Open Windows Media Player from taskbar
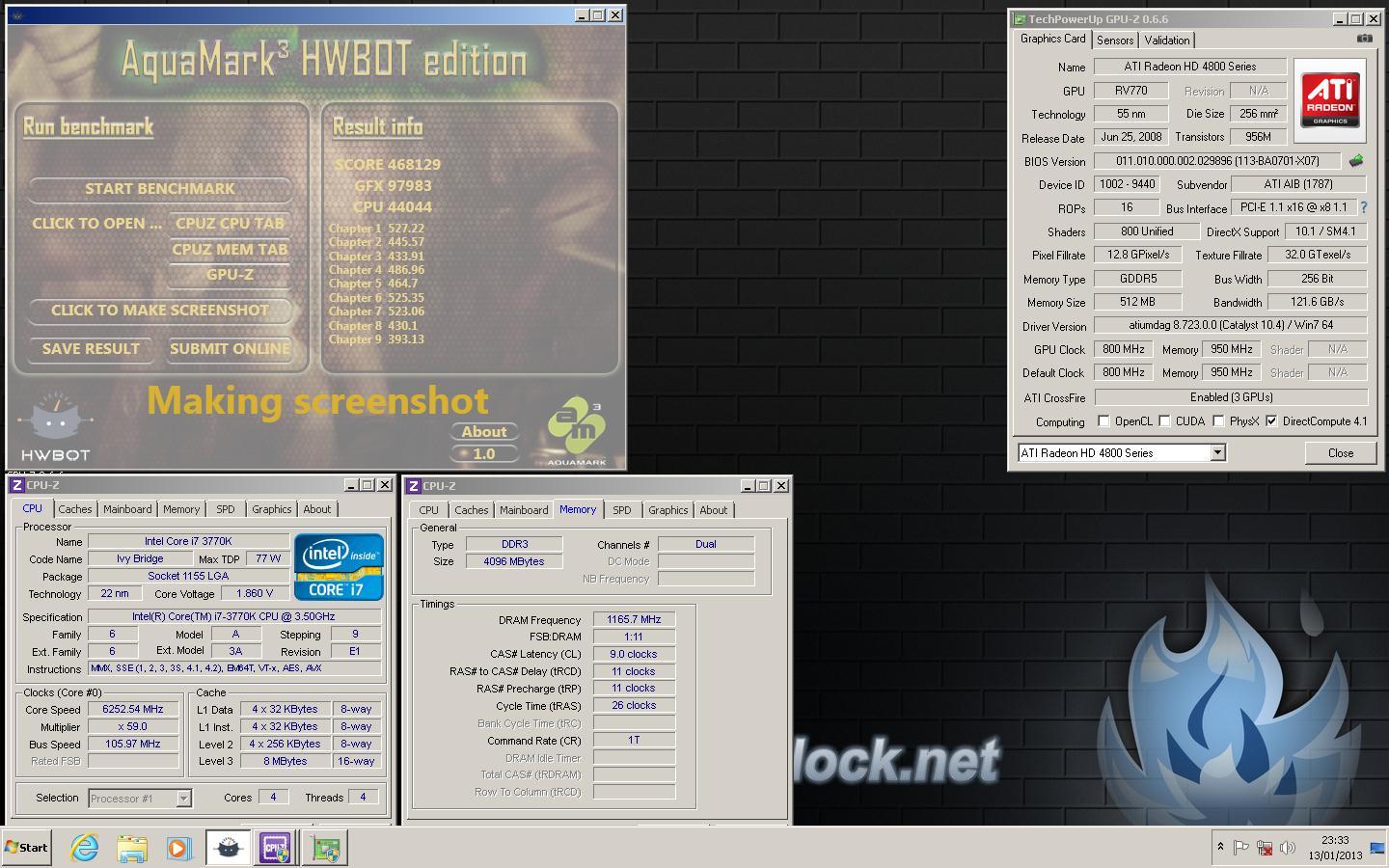The height and width of the screenshot is (868, 1389). click(x=178, y=848)
